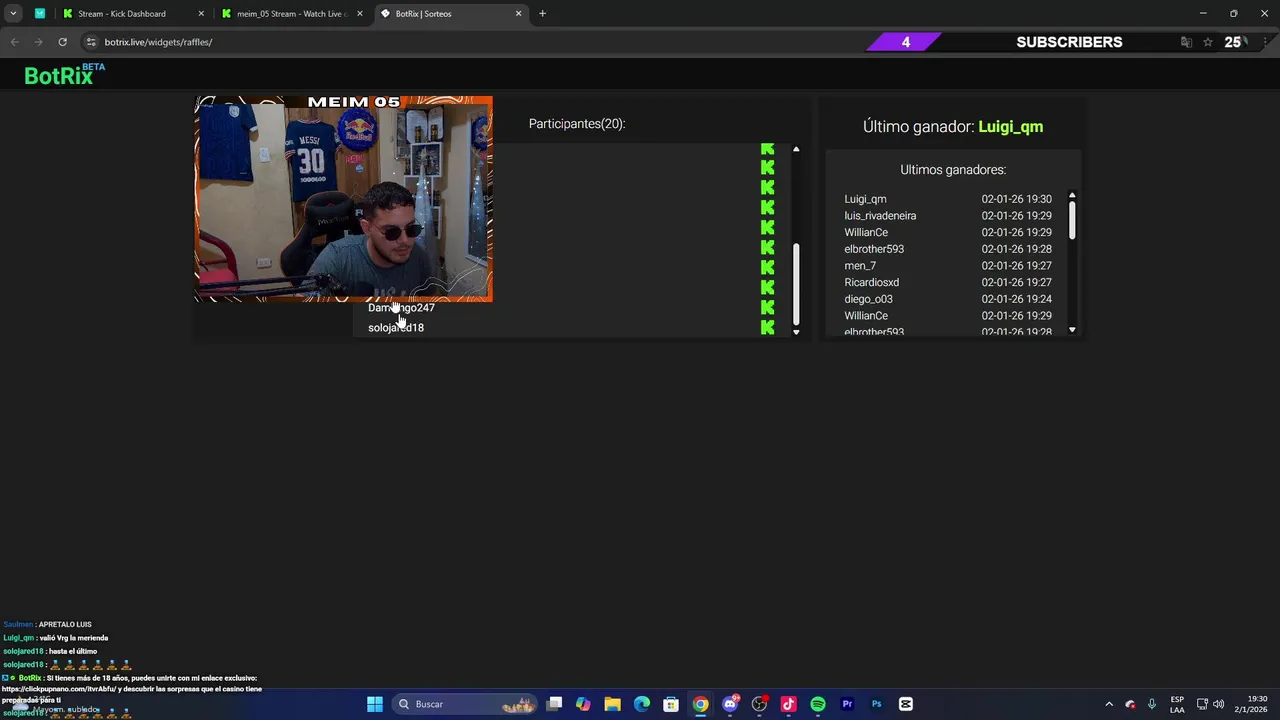Click timestamp 02-01-26 19:24
1280x720 pixels.
(1016, 299)
